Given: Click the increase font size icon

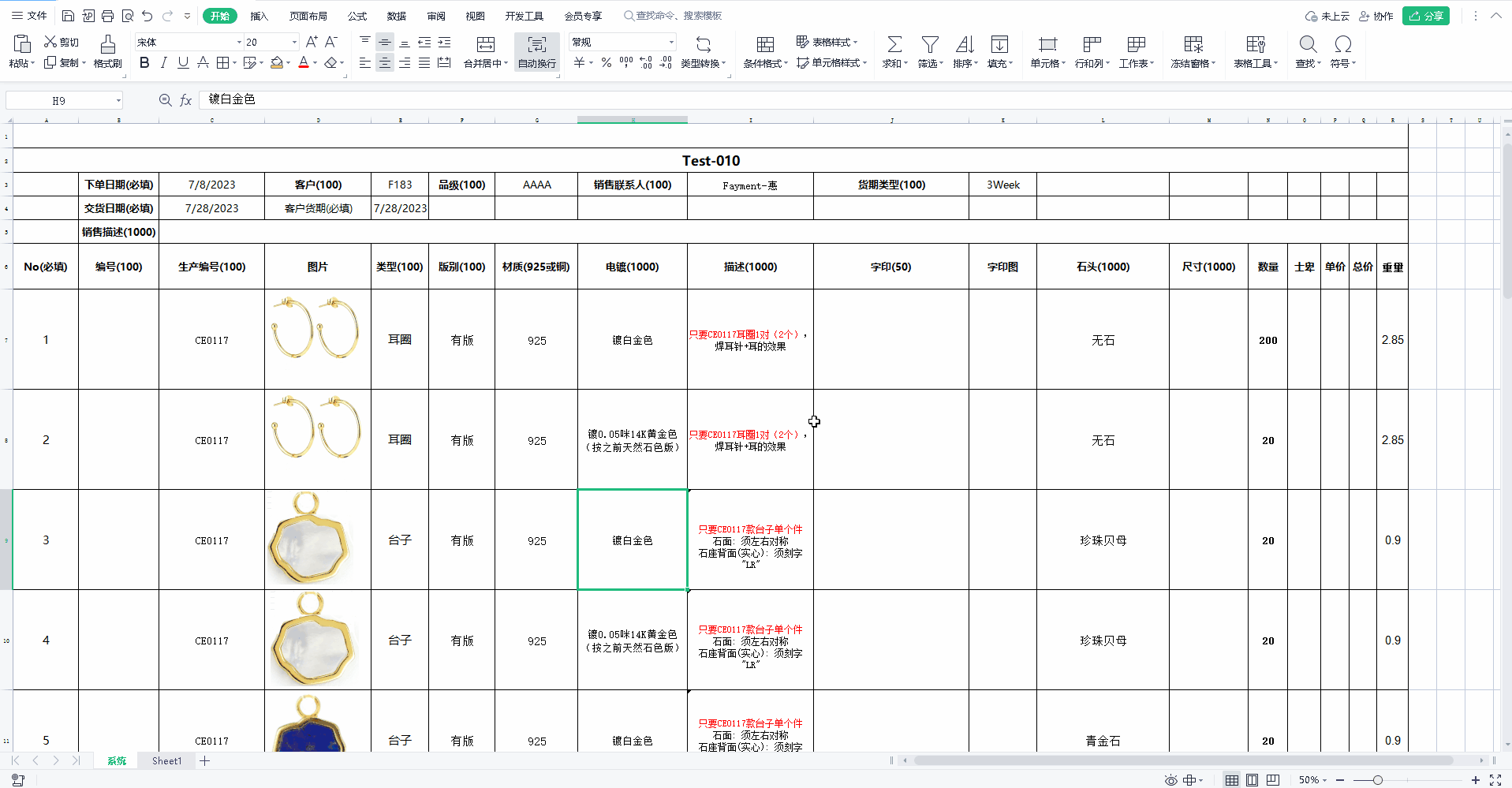Looking at the screenshot, I should coord(312,42).
